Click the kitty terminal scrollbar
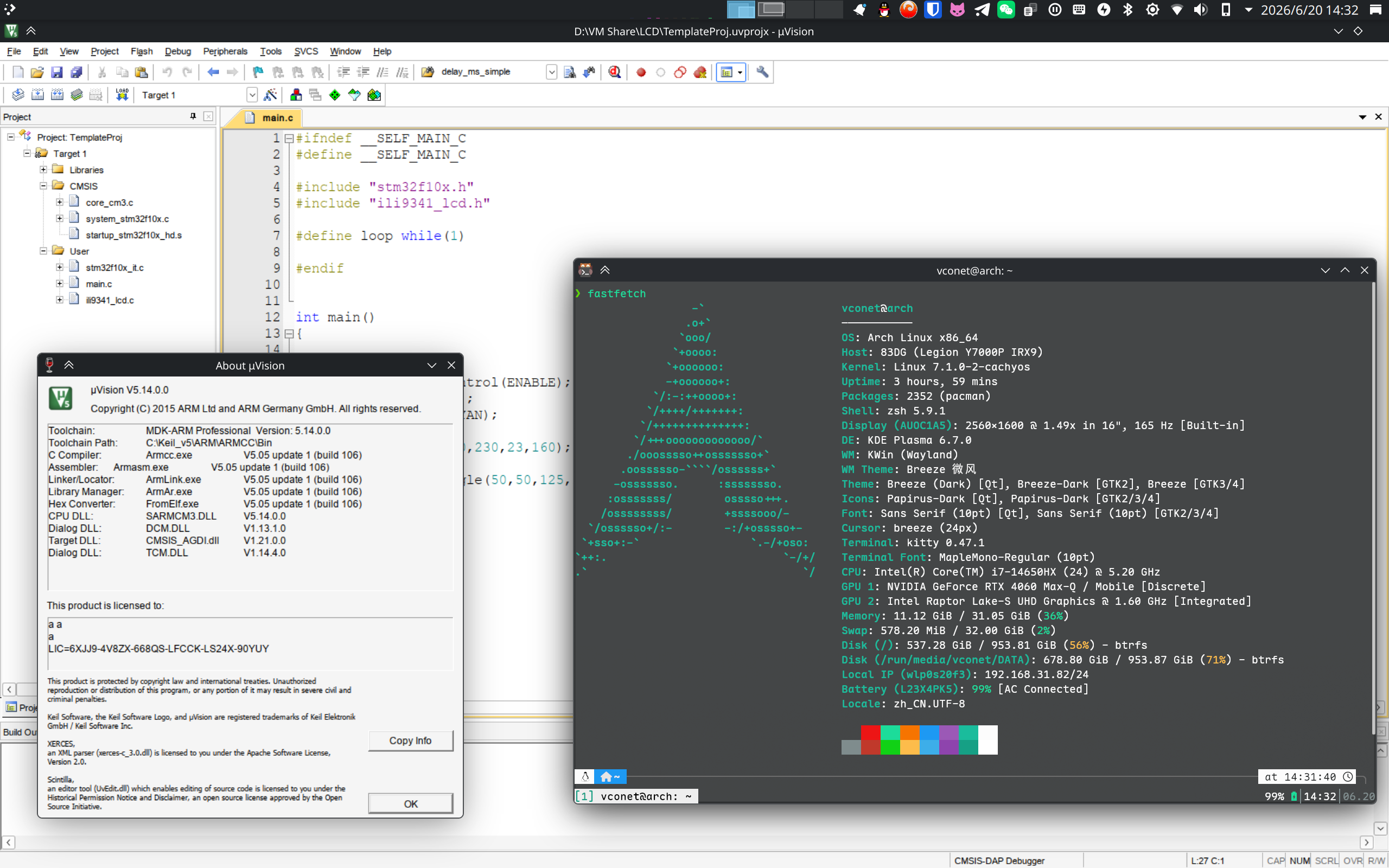1389x868 pixels. tap(1373, 508)
